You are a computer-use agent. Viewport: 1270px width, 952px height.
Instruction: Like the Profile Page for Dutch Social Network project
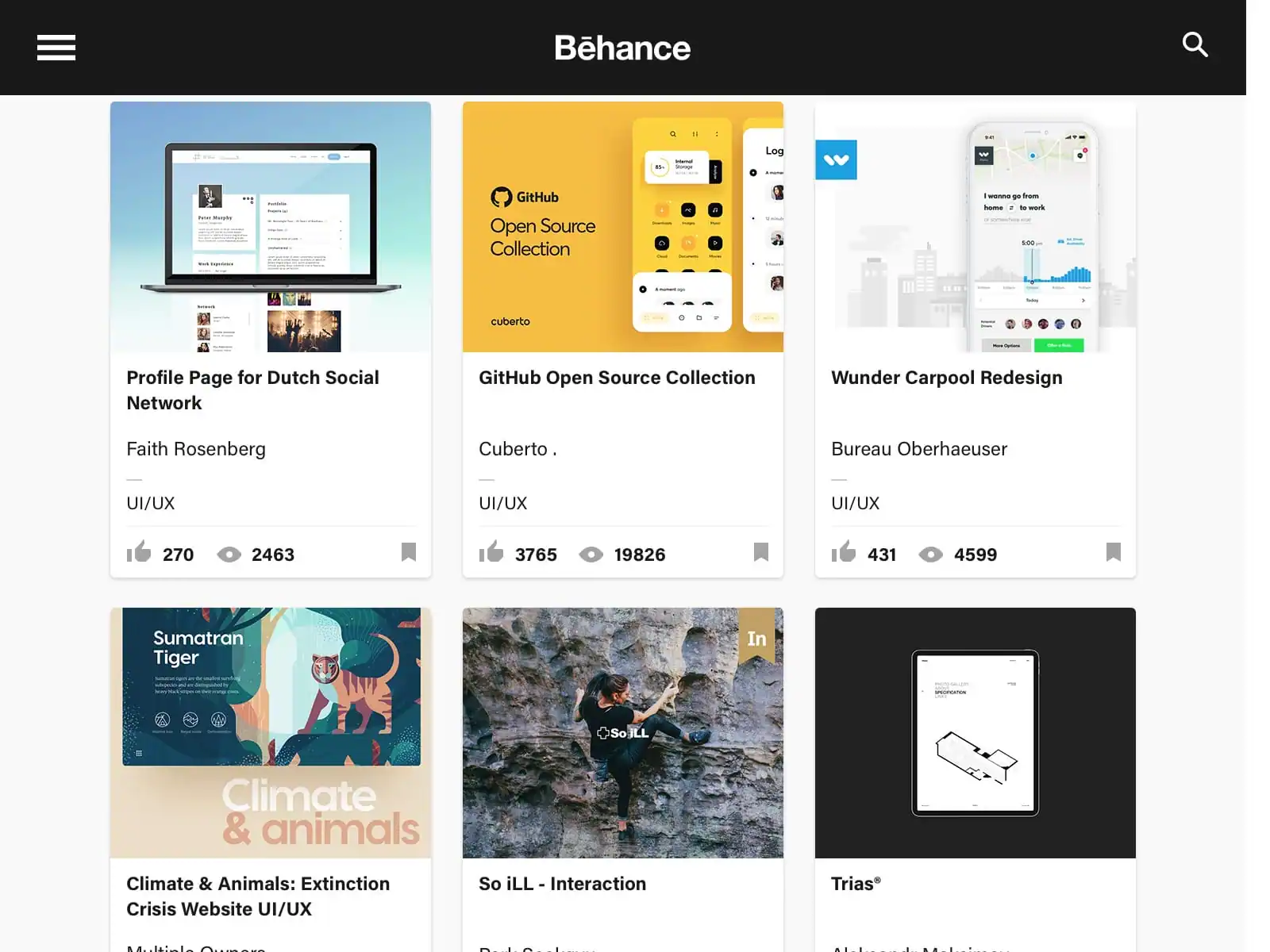[139, 551]
